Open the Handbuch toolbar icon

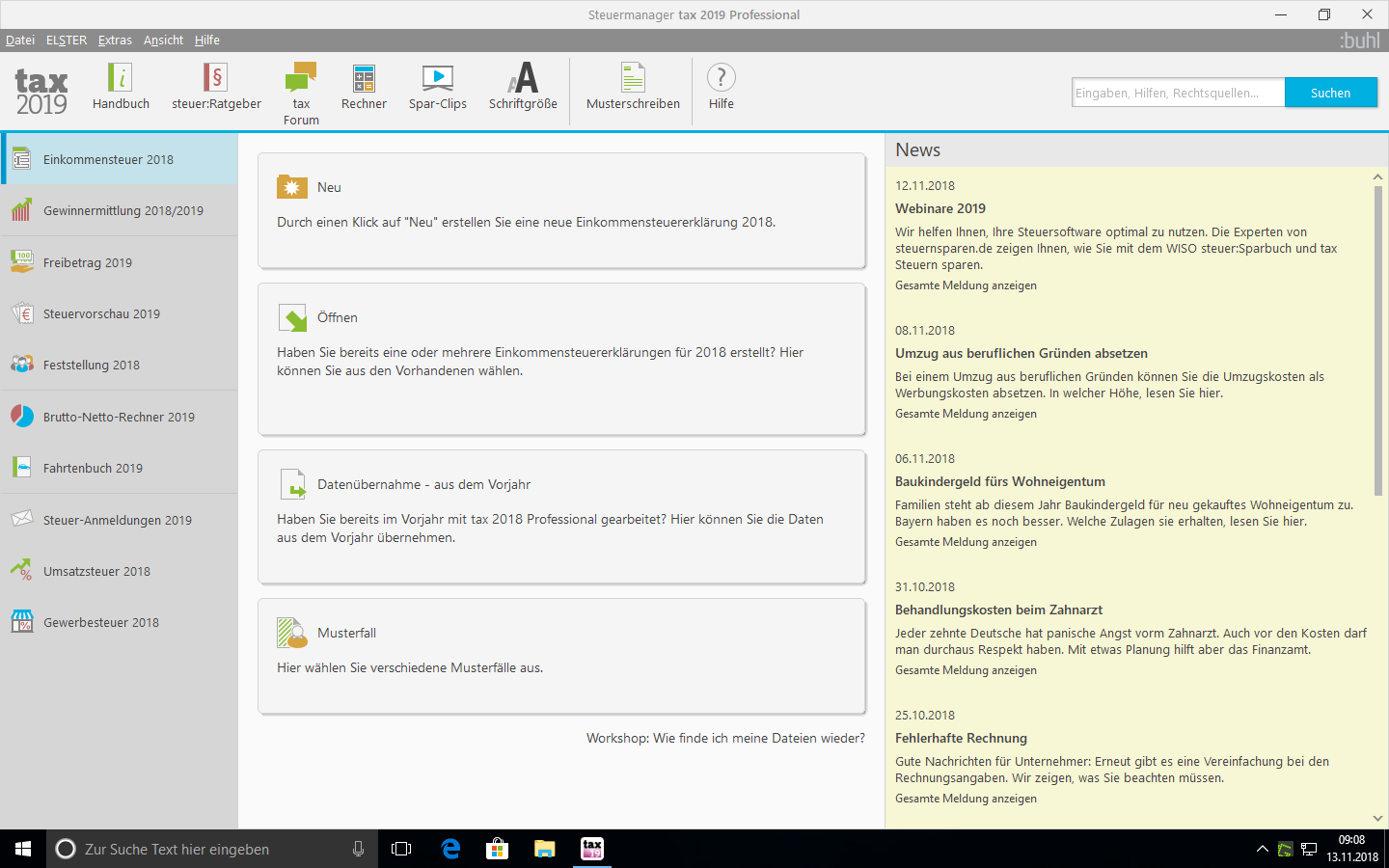pyautogui.click(x=121, y=78)
